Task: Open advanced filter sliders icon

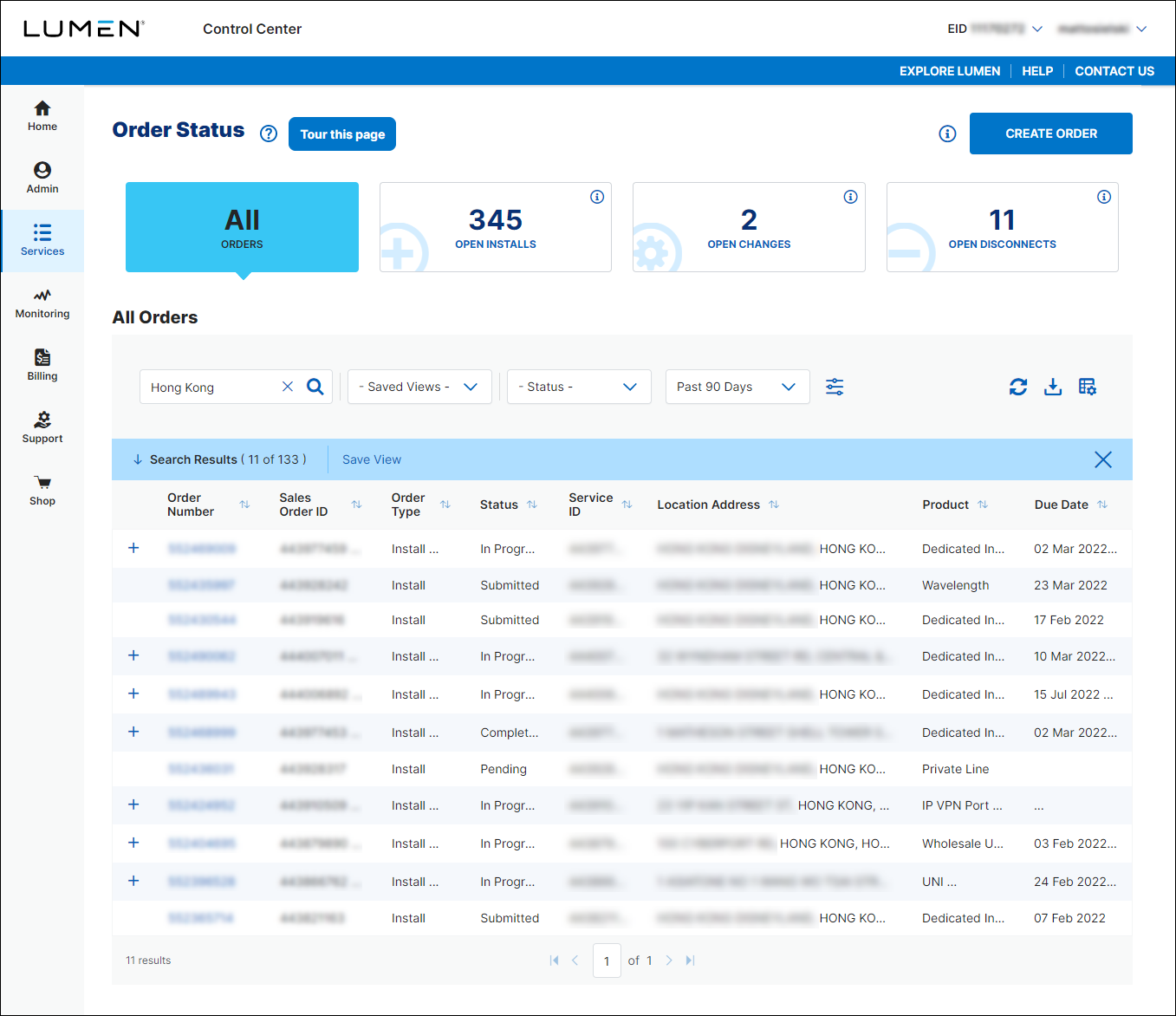Action: (835, 387)
